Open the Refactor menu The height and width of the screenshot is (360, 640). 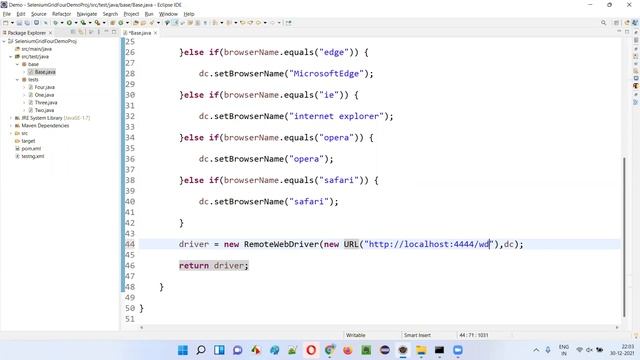(x=62, y=14)
